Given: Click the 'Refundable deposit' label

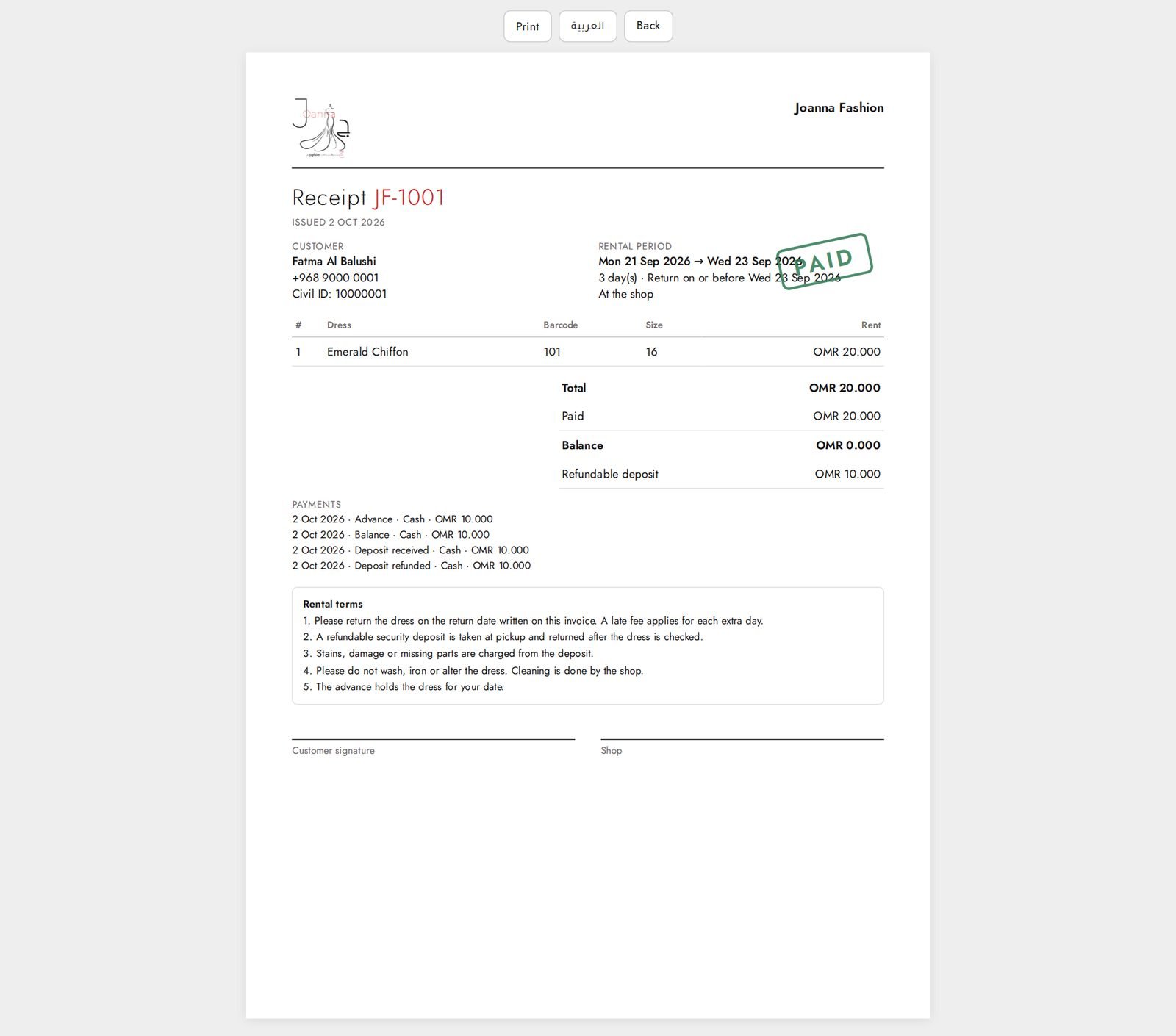Looking at the screenshot, I should tap(610, 474).
